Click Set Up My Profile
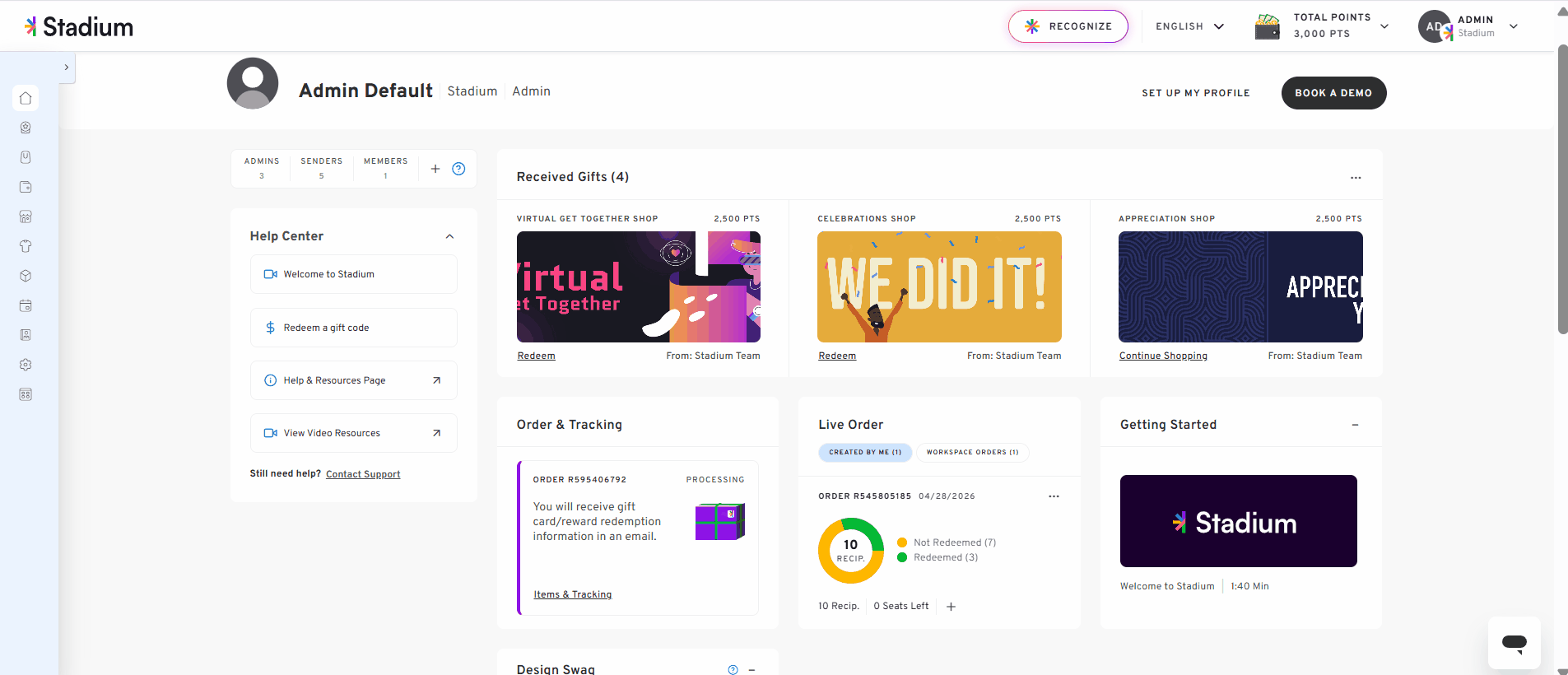This screenshot has height=675, width=1568. click(x=1195, y=93)
